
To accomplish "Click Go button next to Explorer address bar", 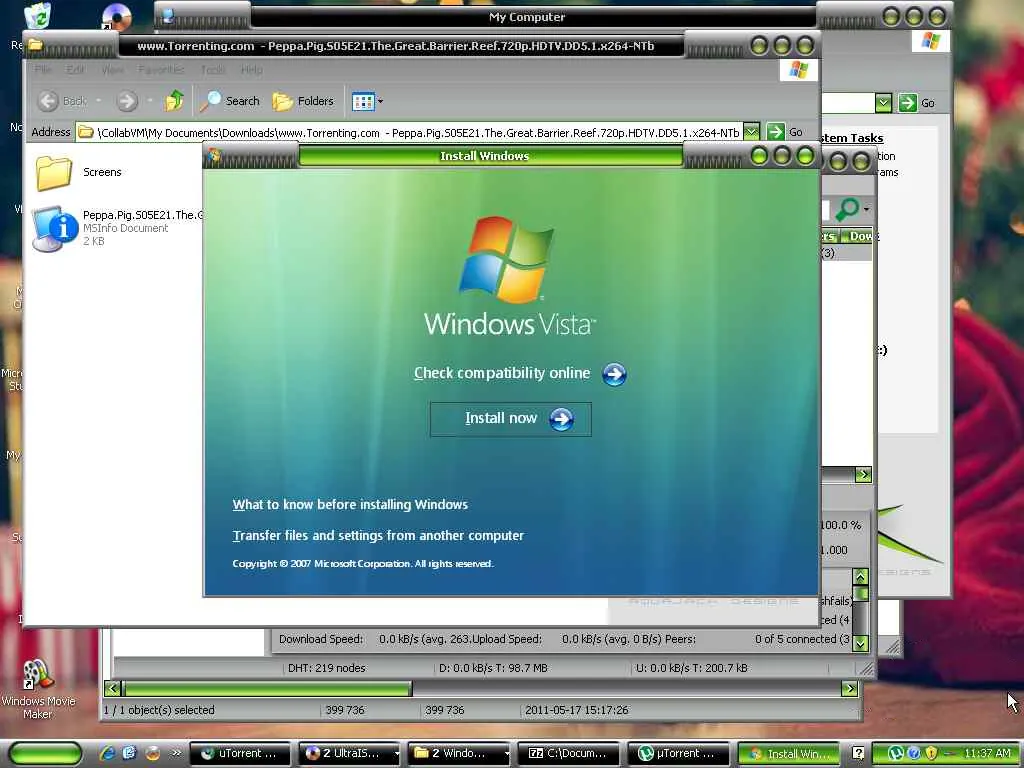I will click(x=785, y=132).
